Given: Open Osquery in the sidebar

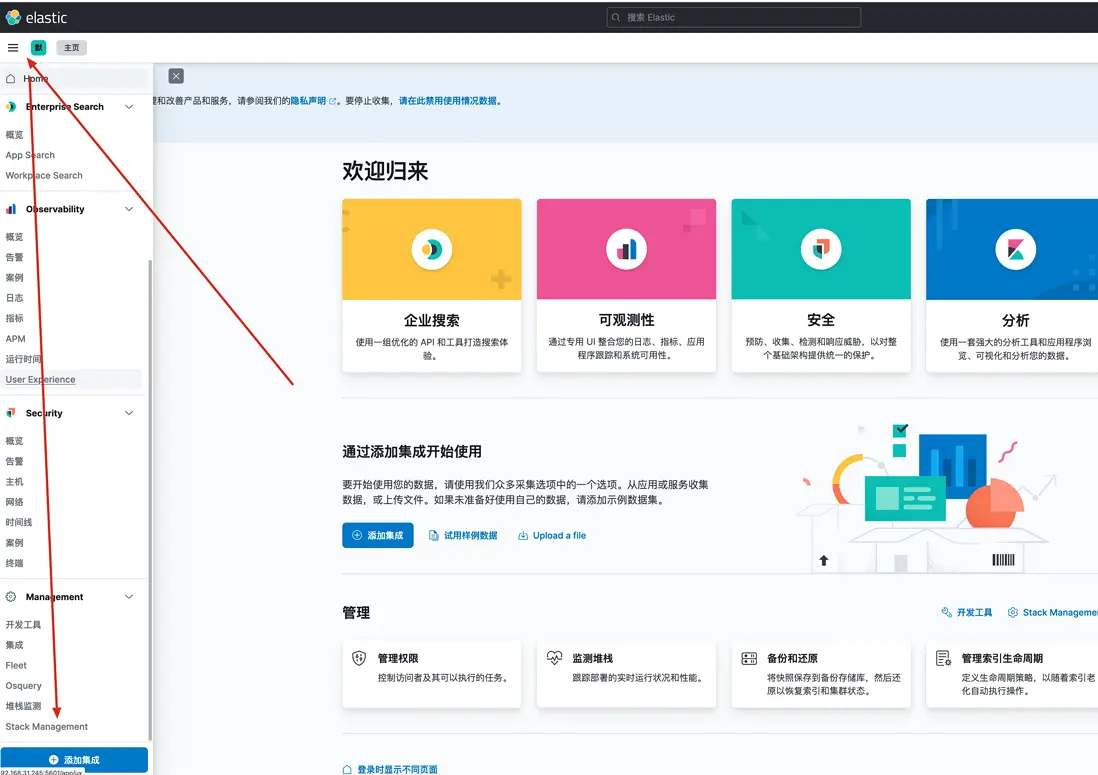Looking at the screenshot, I should pos(24,685).
